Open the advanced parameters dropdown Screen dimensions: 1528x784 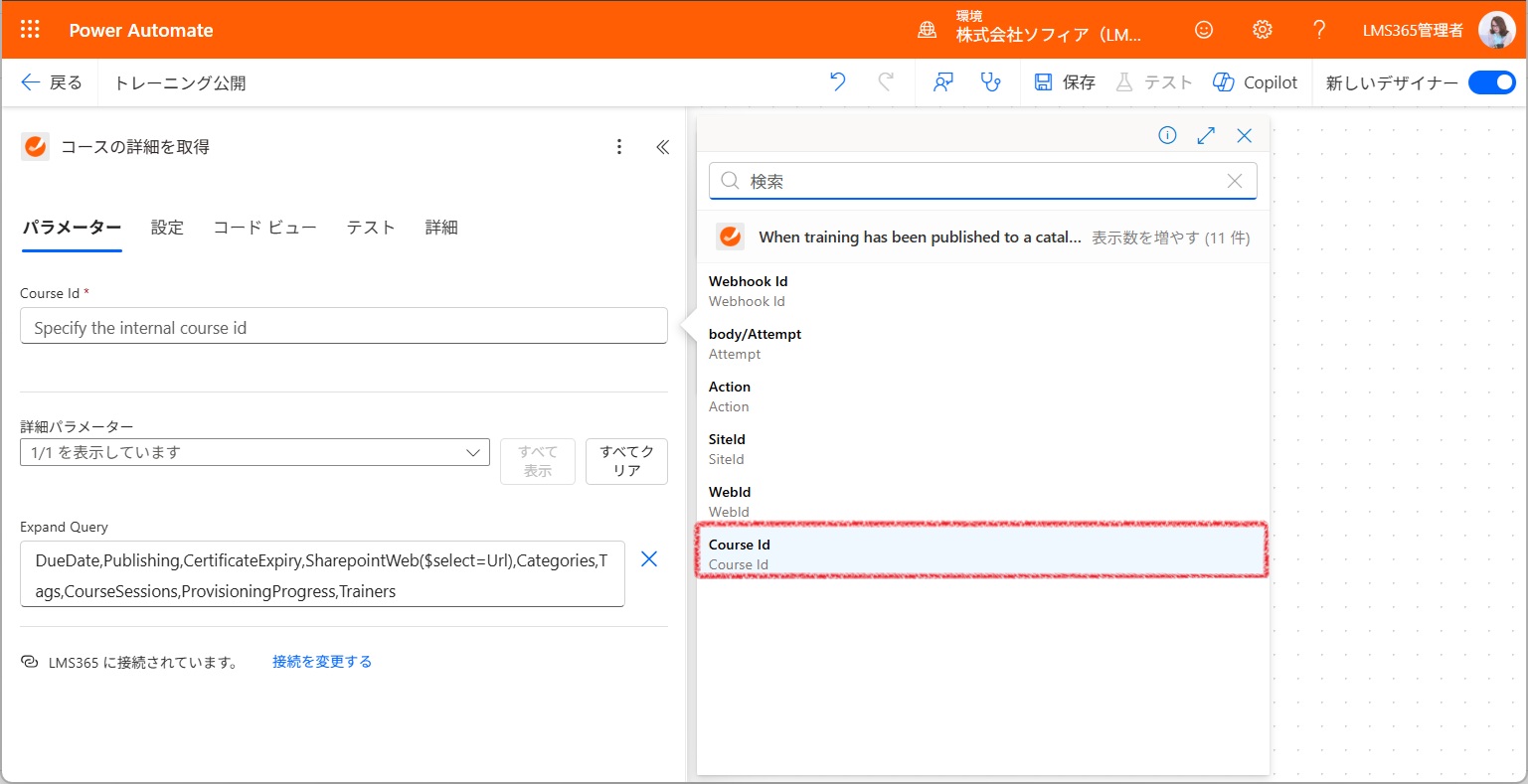click(x=255, y=452)
